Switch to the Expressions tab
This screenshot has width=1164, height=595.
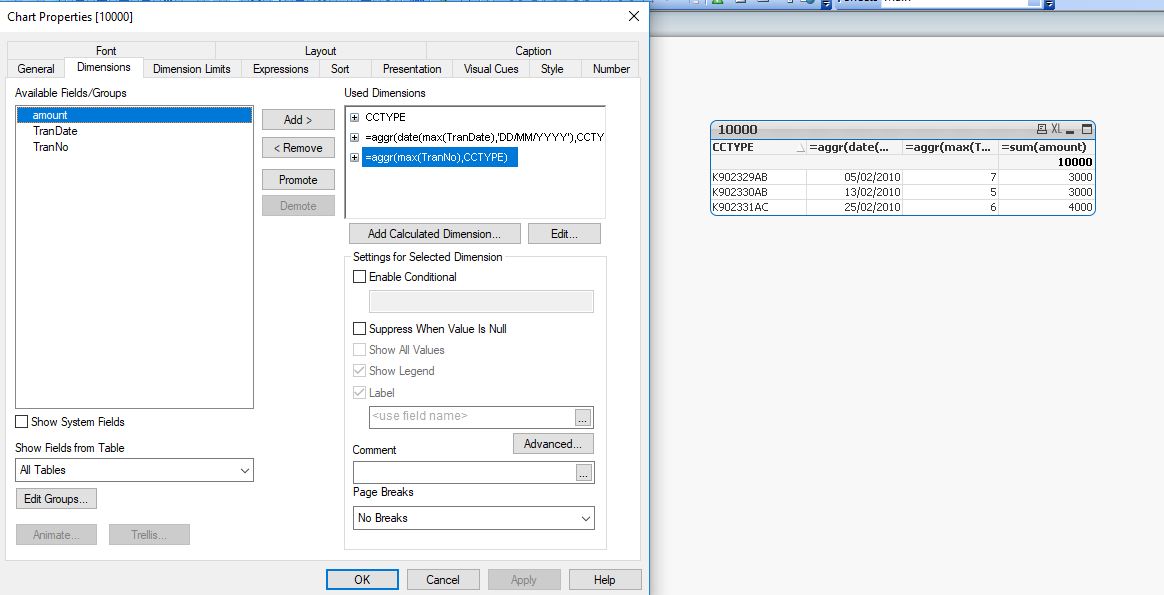(280, 69)
